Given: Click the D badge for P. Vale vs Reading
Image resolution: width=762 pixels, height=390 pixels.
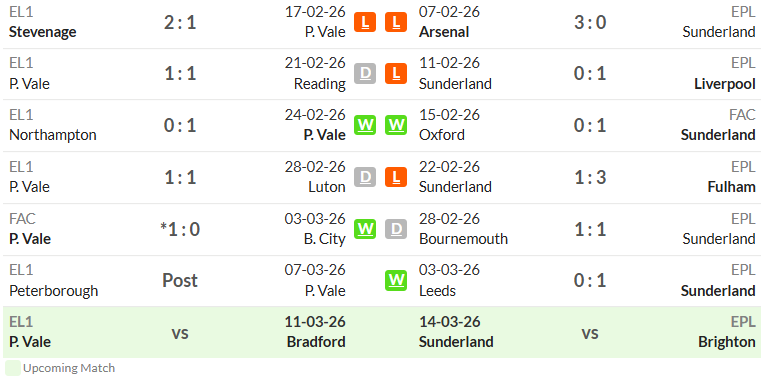Looking at the screenshot, I should [365, 74].
